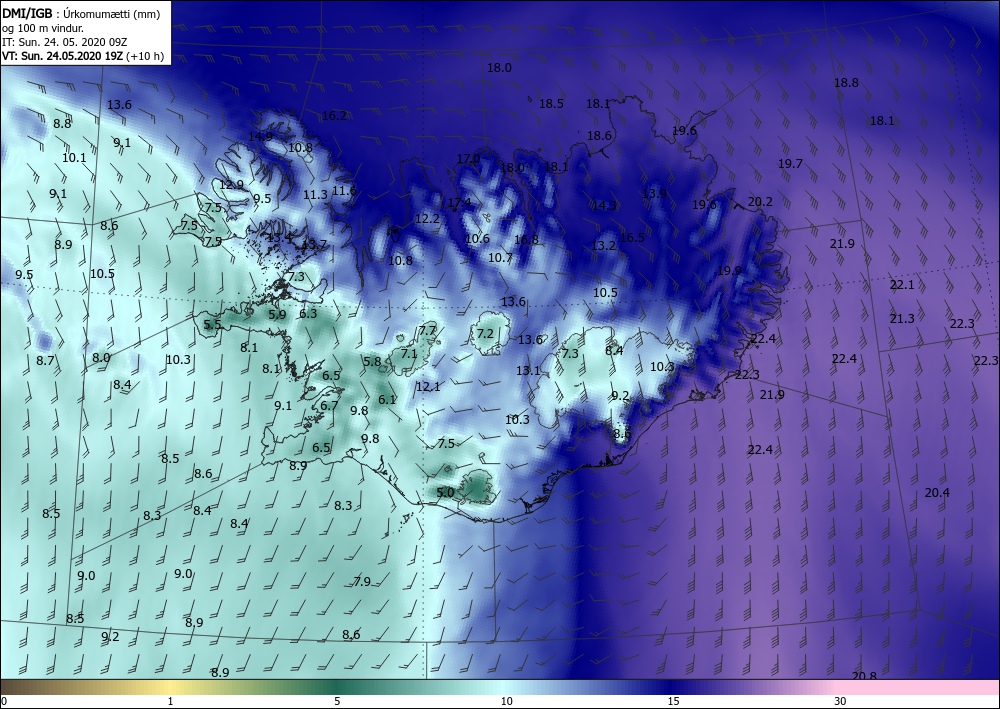Click the 5.5 value on the map

click(x=212, y=325)
